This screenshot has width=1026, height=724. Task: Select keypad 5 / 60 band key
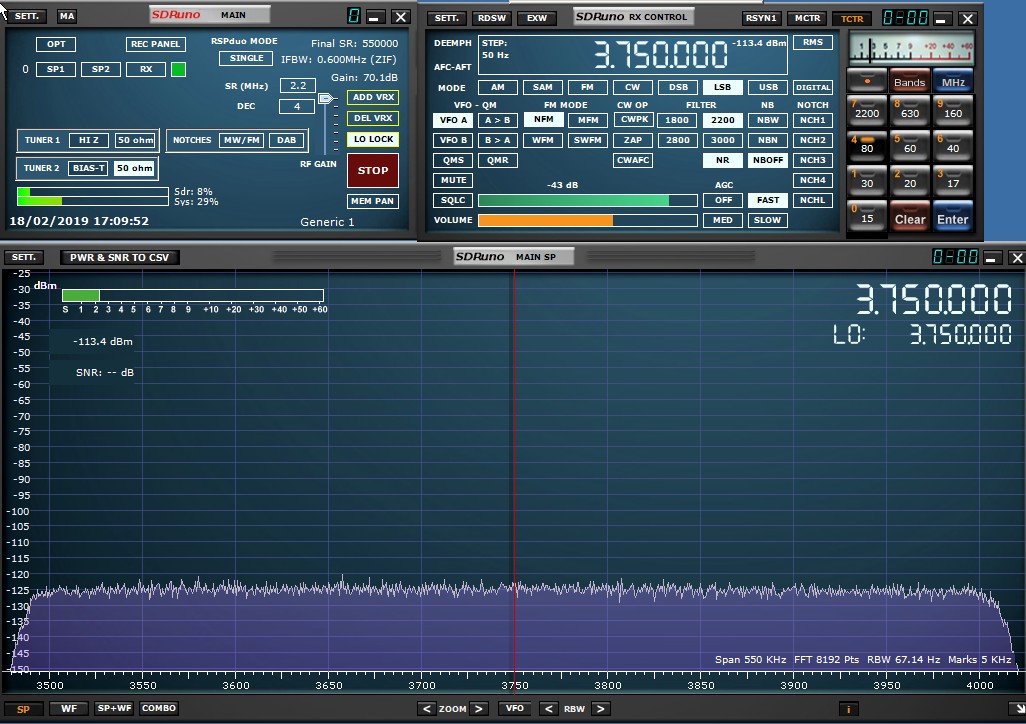910,145
